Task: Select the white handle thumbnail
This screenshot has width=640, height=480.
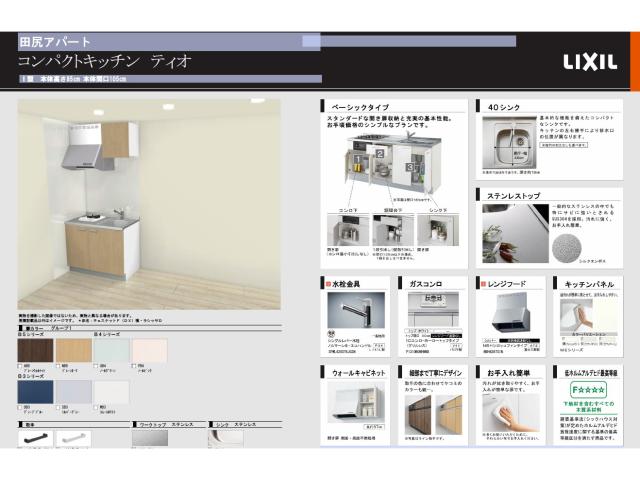Action: point(73,439)
